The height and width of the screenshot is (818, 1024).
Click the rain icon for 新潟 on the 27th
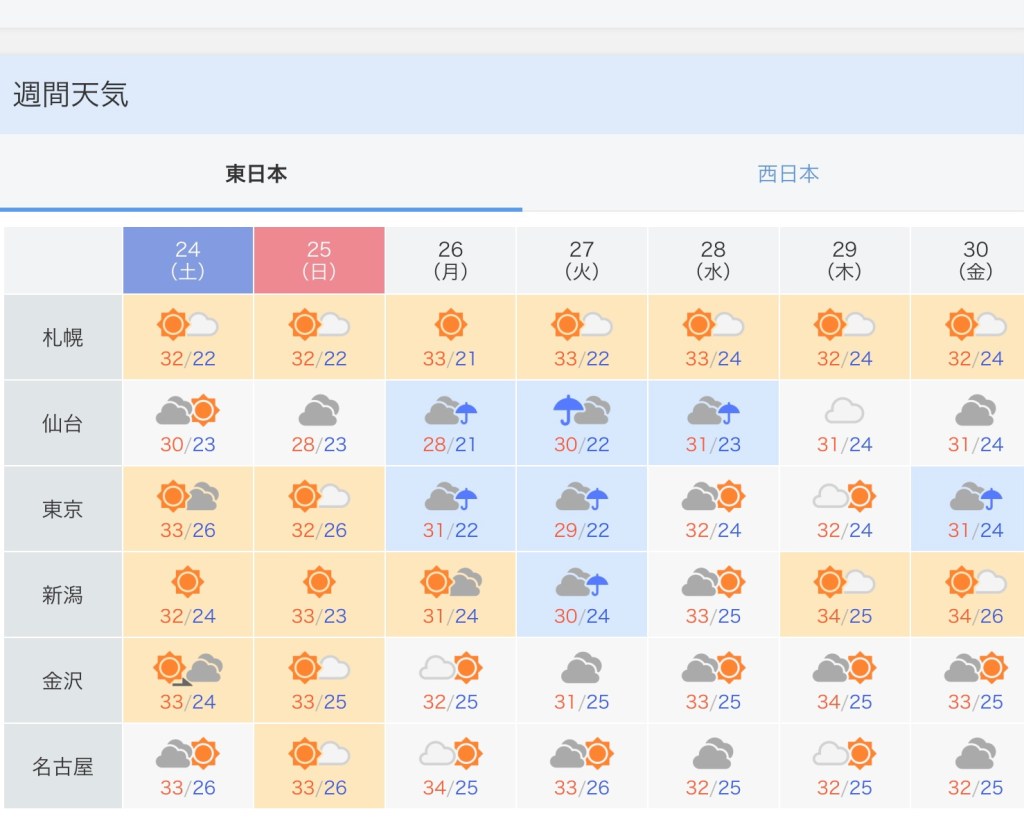581,582
